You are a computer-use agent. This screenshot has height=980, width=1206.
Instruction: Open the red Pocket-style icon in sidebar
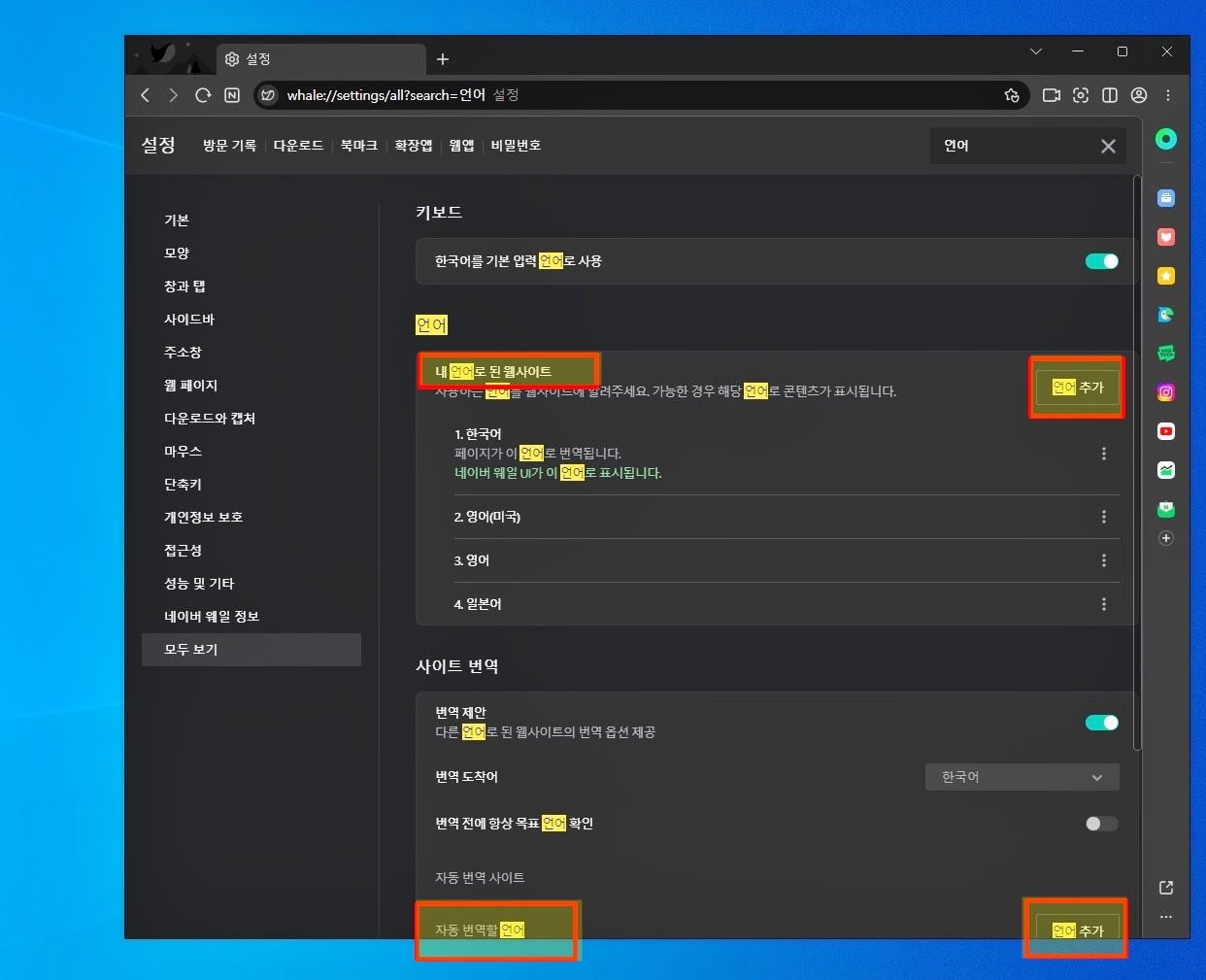(1166, 237)
